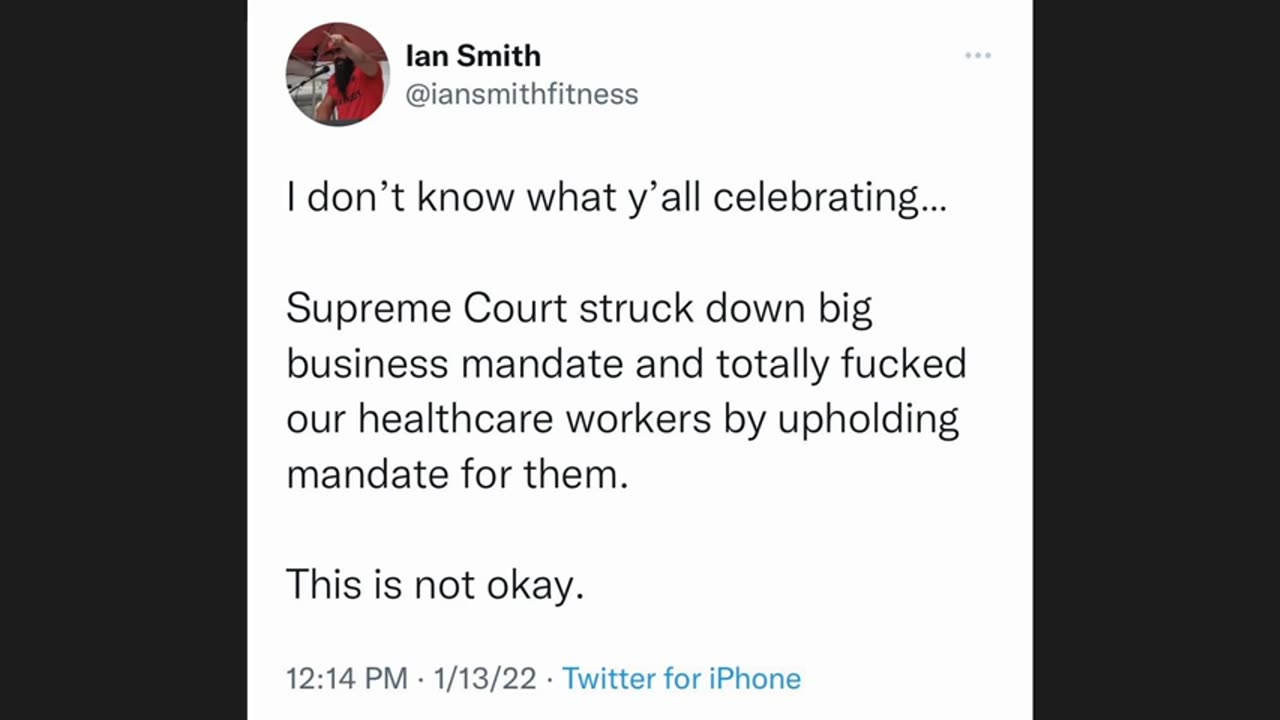Screen dimensions: 1280x720
Task: Click the black letterbox area right of the tweet
Action: coord(1156,360)
